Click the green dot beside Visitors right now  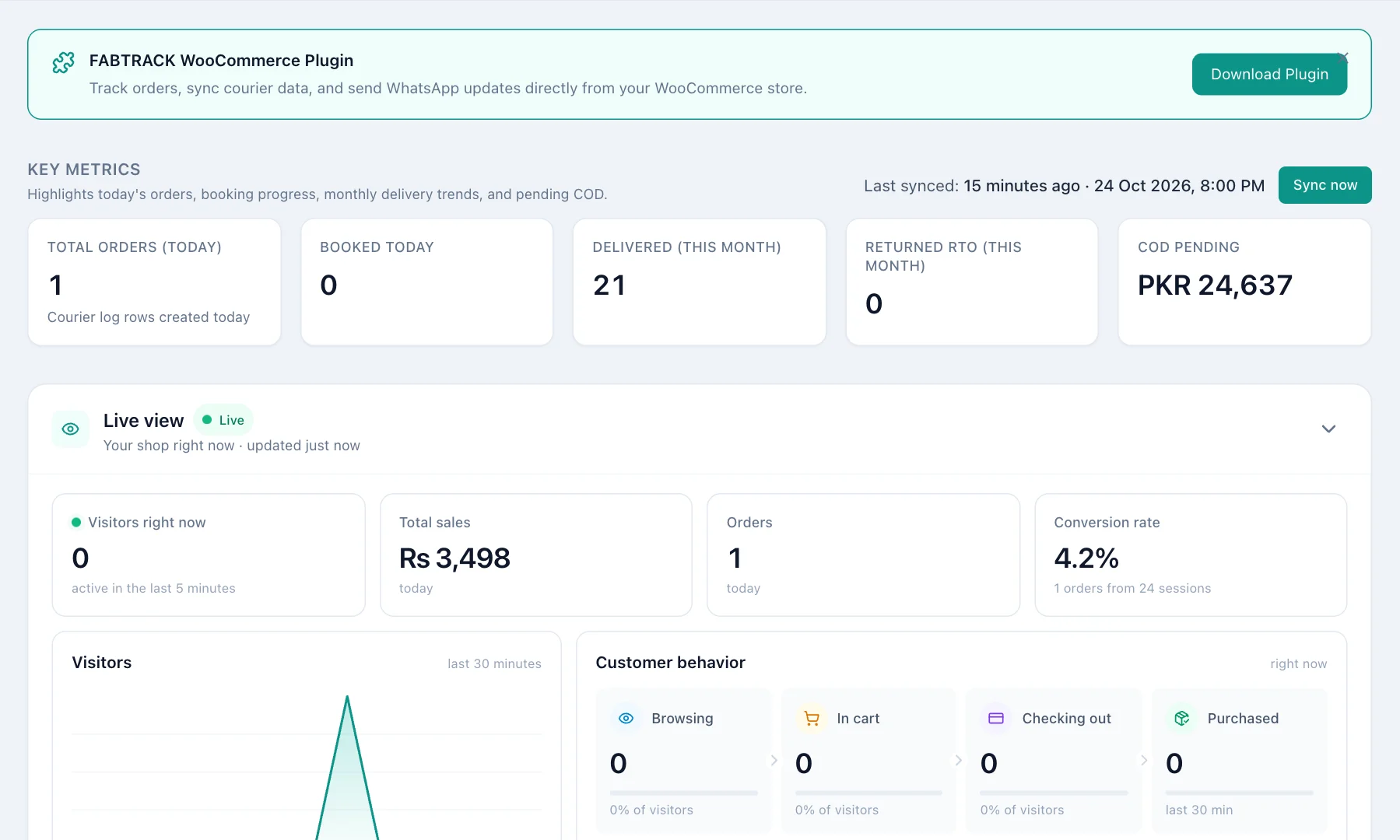coord(76,523)
